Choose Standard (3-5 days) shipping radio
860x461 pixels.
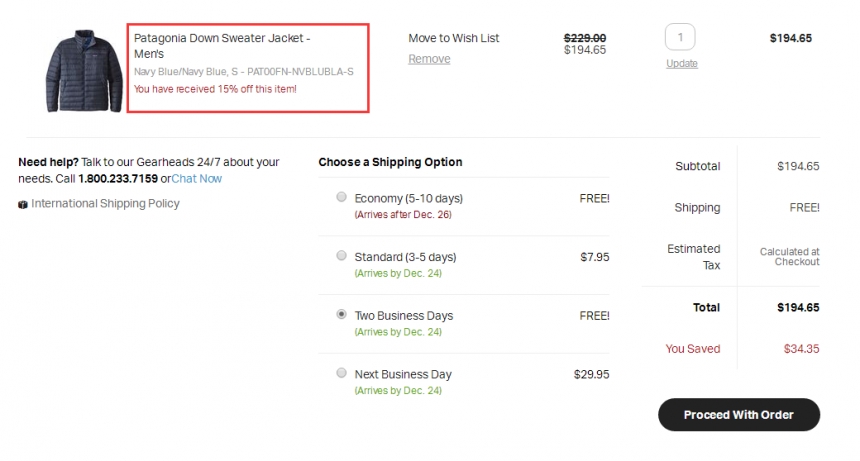(x=341, y=255)
